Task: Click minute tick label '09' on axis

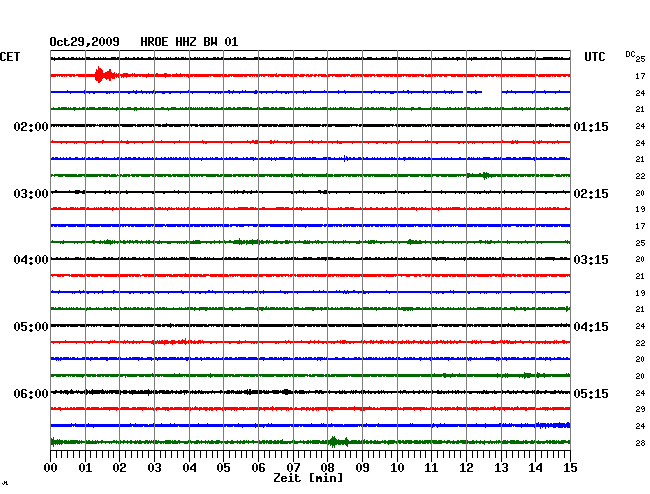Action: click(362, 468)
